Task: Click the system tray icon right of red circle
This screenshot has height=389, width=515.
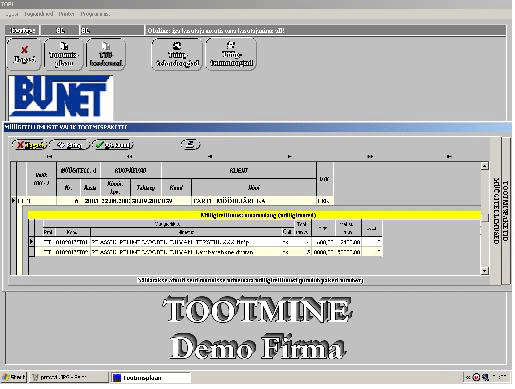Action: point(485,377)
